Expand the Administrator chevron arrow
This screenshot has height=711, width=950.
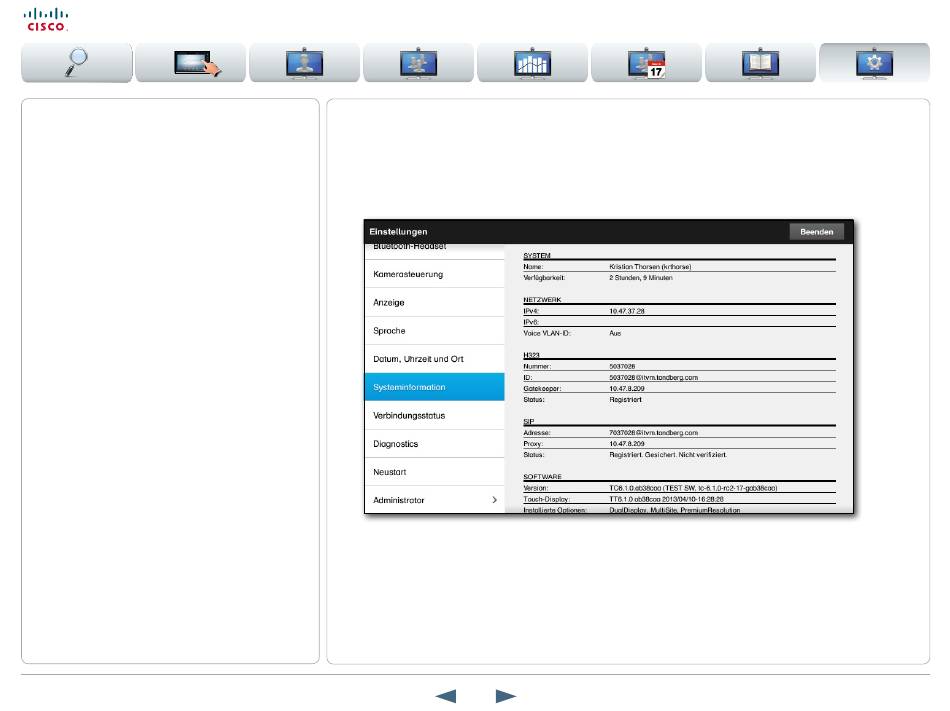click(494, 500)
